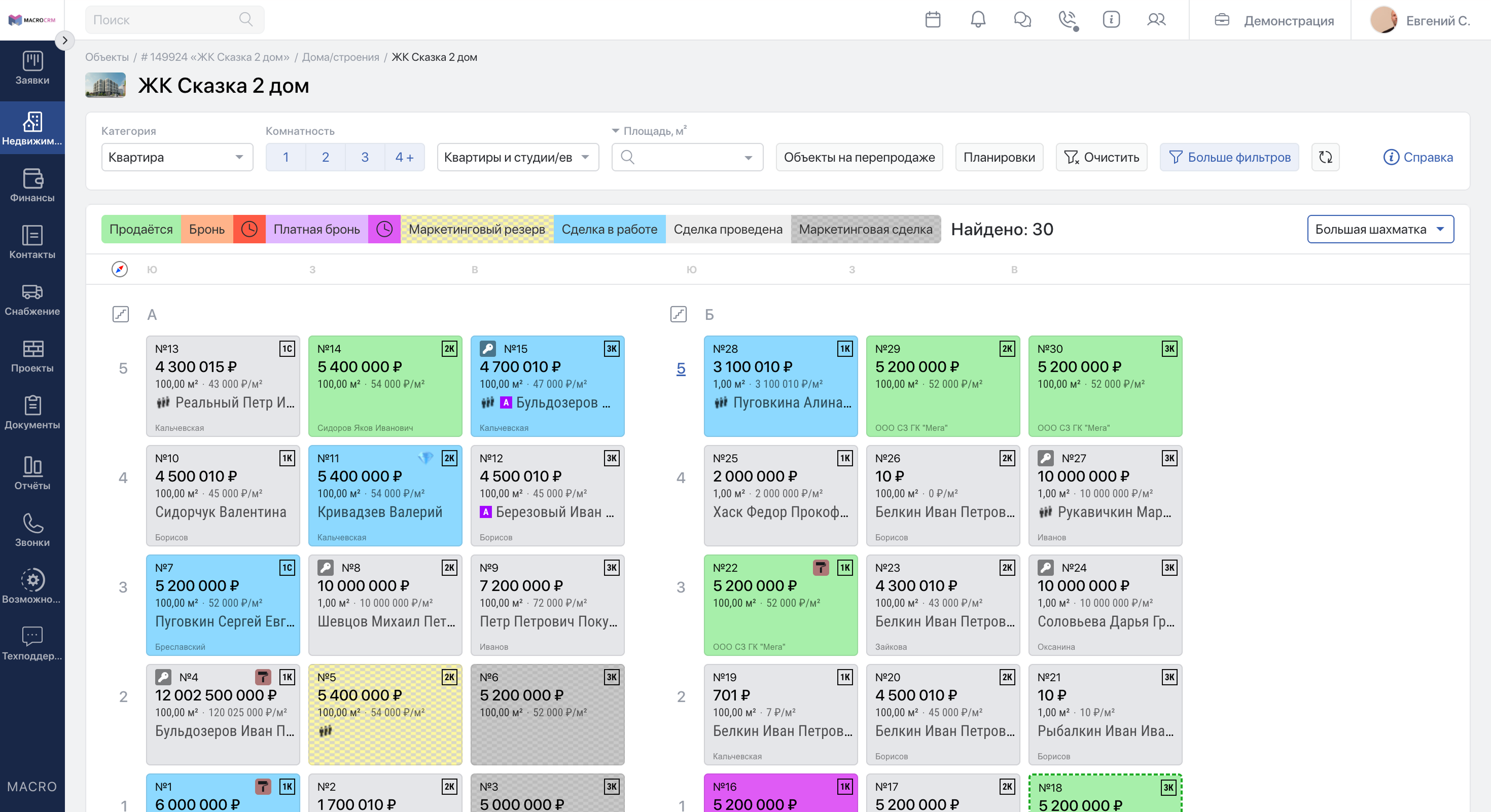The width and height of the screenshot is (1491, 812).
Task: Expand the sidebar with arrow button
Action: click(x=65, y=41)
